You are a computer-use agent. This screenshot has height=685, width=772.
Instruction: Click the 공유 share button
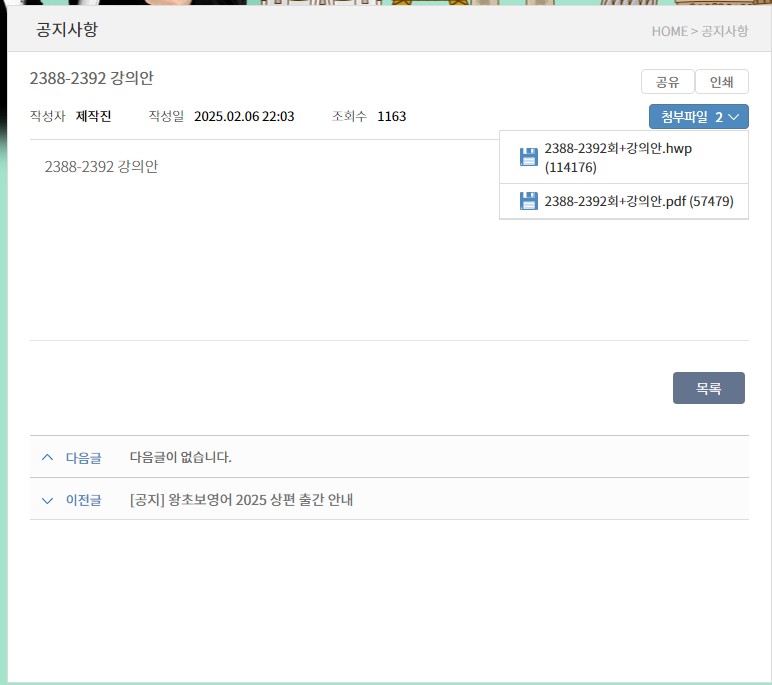point(668,82)
